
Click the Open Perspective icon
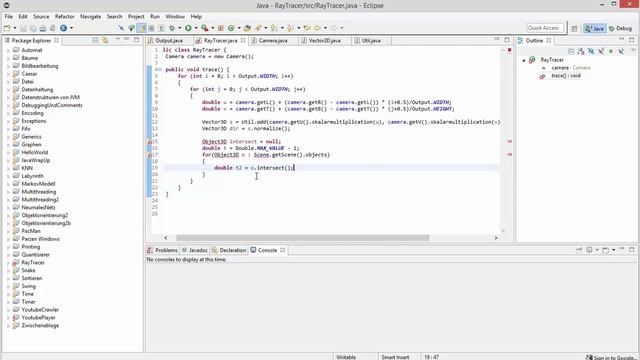coord(574,28)
